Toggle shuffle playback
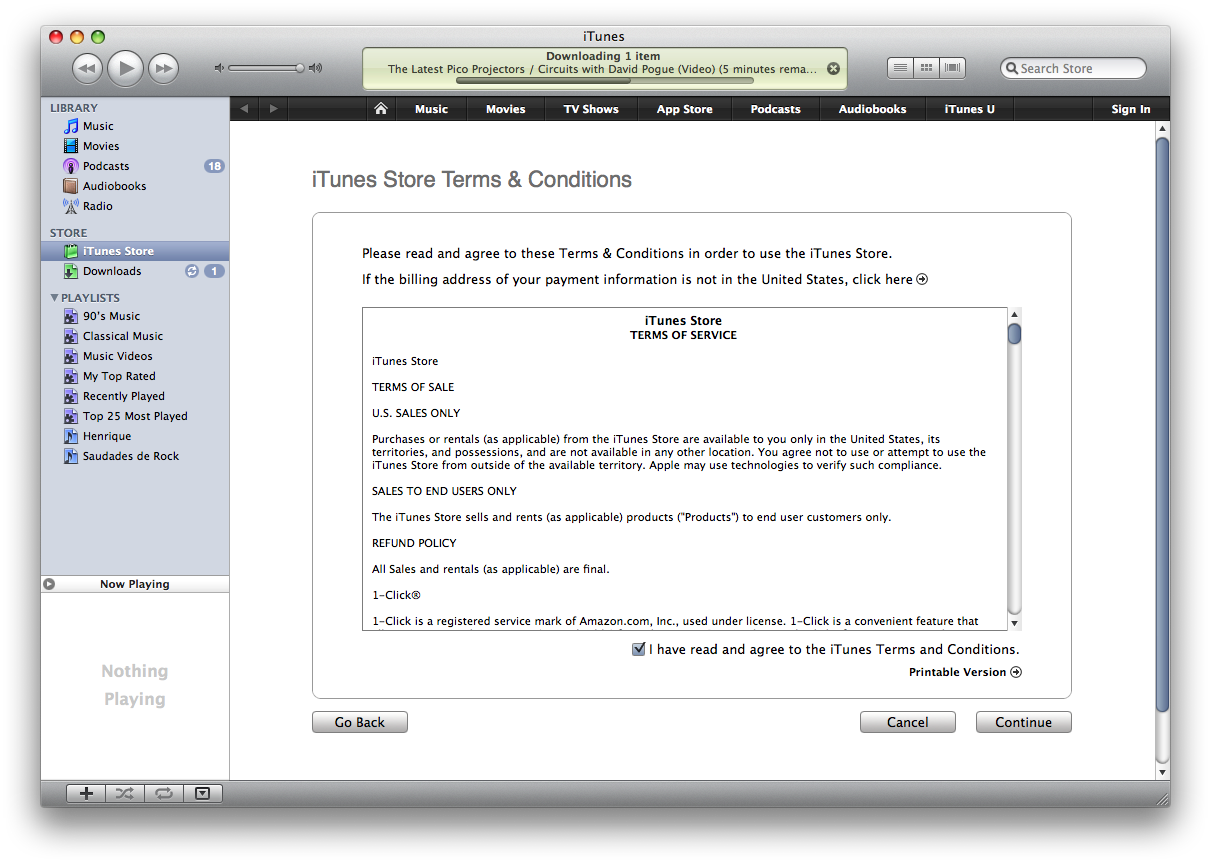Image resolution: width=1211 pixels, height=863 pixels. pos(124,793)
